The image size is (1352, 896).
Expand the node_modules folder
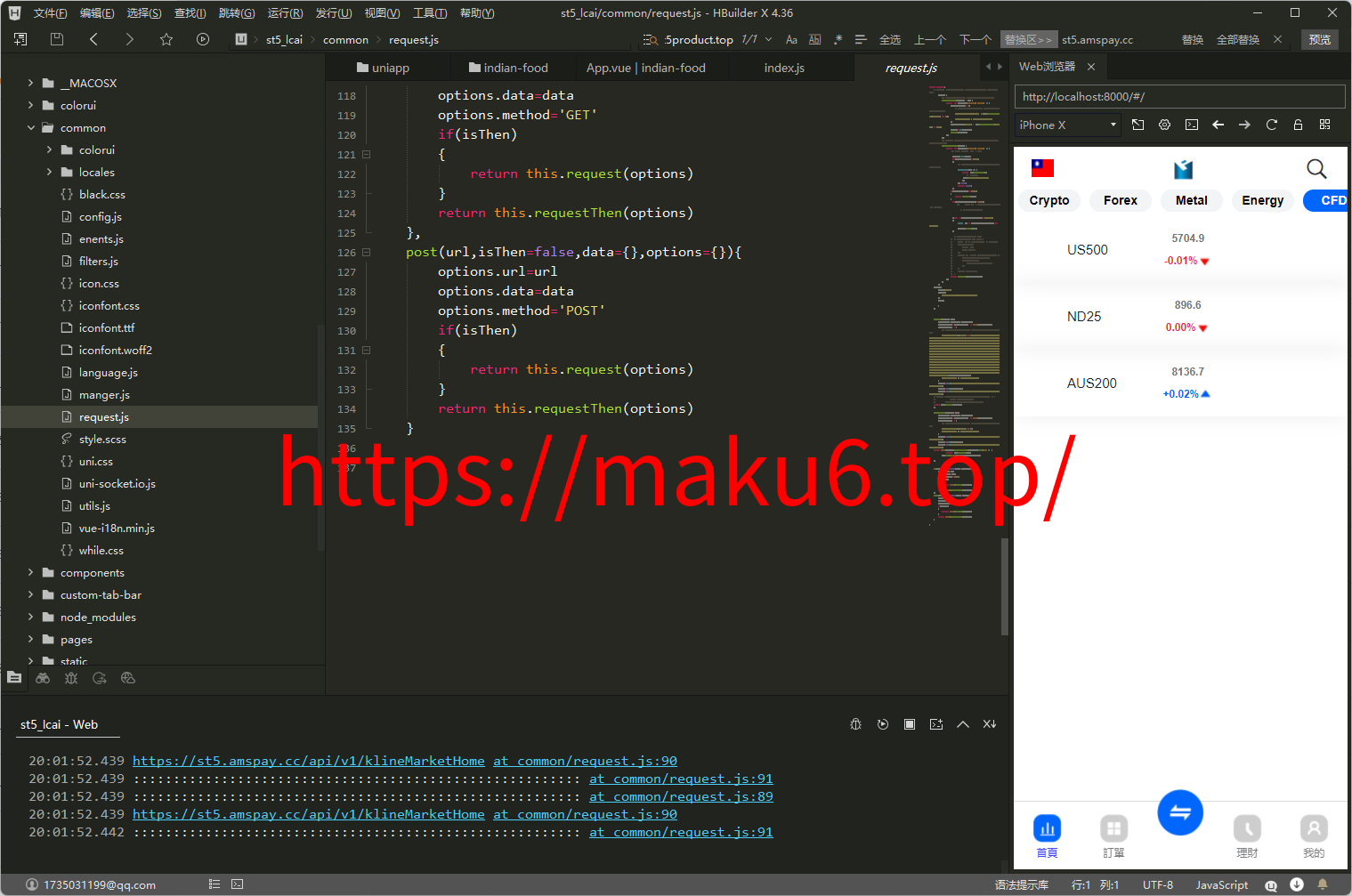pyautogui.click(x=30, y=617)
